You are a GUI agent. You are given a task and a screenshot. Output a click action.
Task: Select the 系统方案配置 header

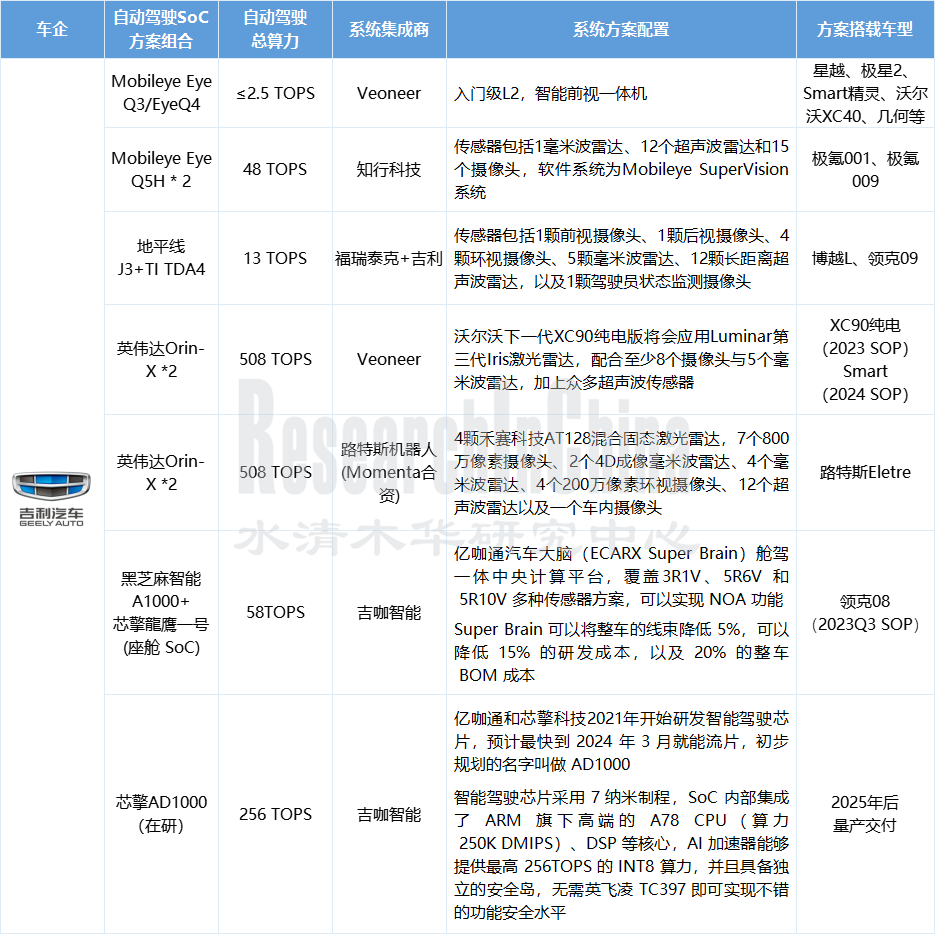[x=621, y=29]
